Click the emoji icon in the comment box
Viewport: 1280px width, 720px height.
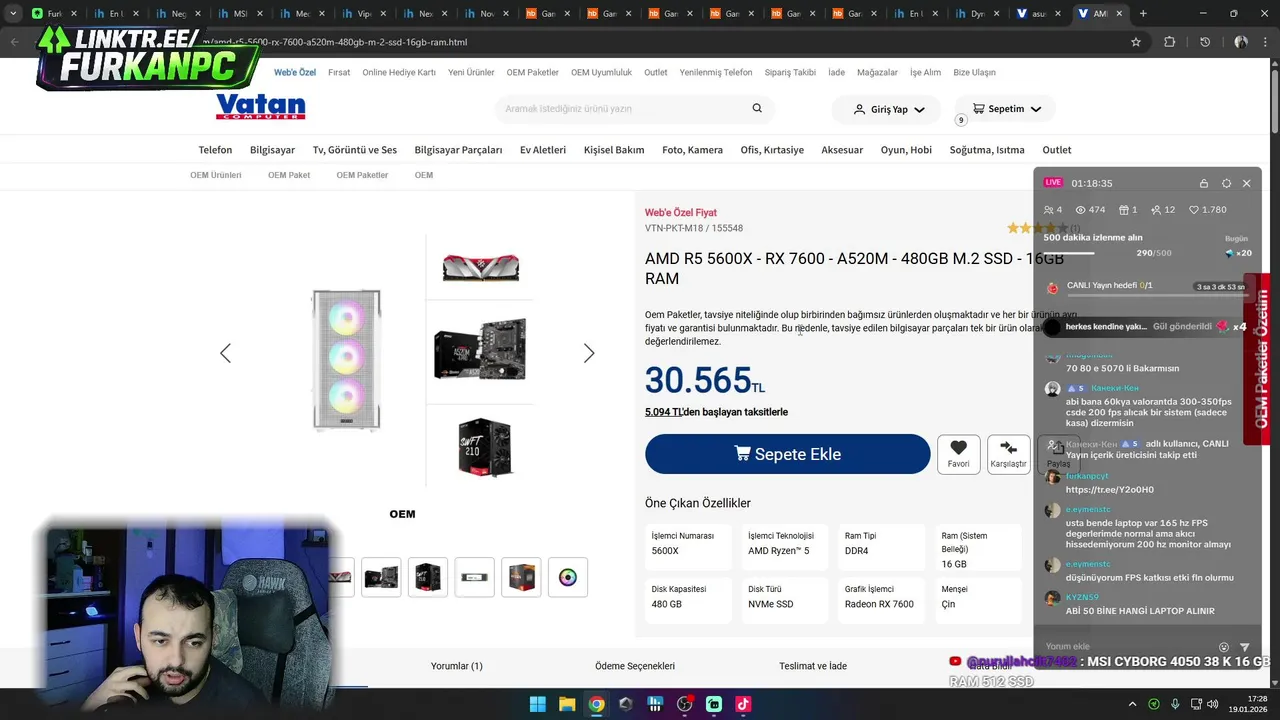(x=1224, y=647)
